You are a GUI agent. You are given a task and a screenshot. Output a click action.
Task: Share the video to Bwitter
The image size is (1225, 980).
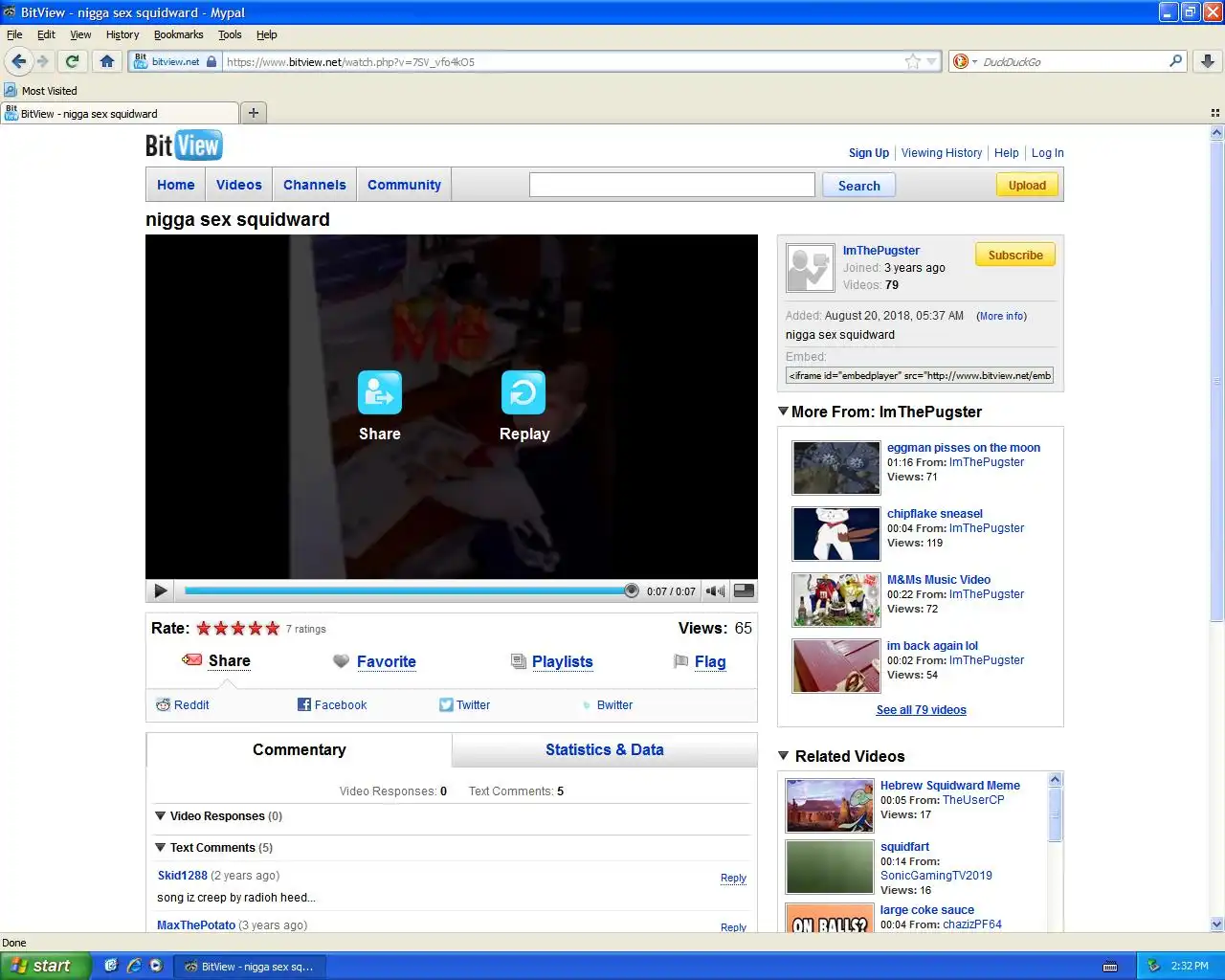point(608,705)
